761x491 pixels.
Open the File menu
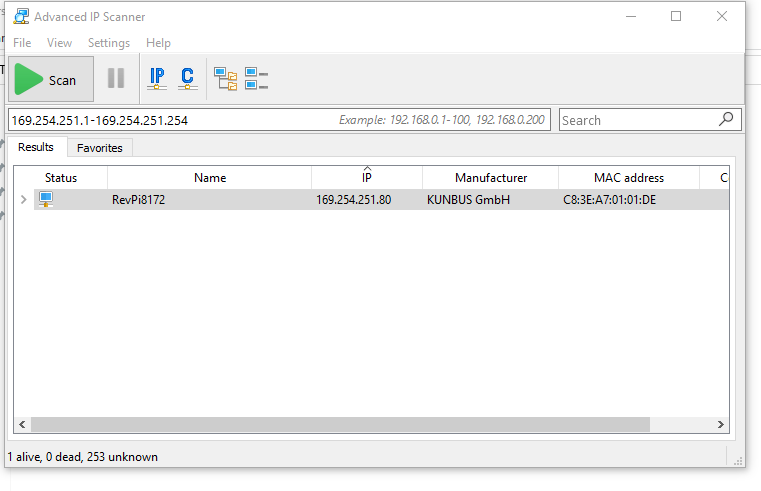22,43
